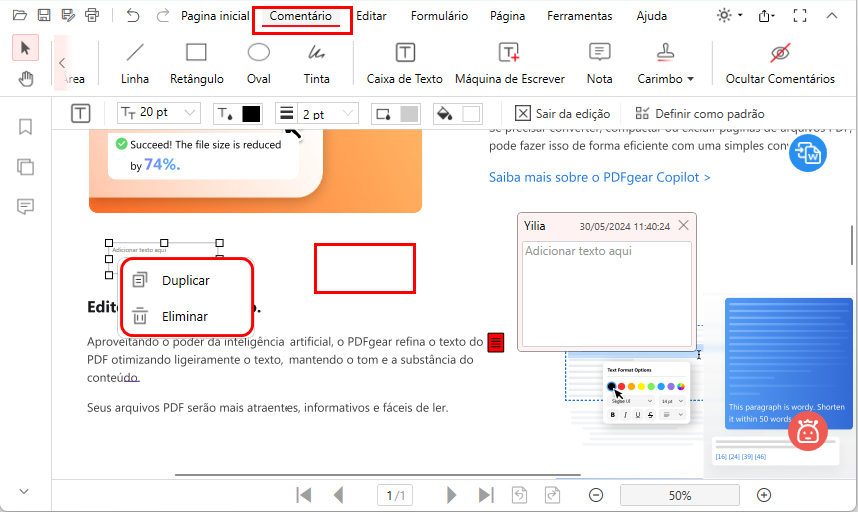
Task: Rotate page counterclockwise
Action: (519, 495)
